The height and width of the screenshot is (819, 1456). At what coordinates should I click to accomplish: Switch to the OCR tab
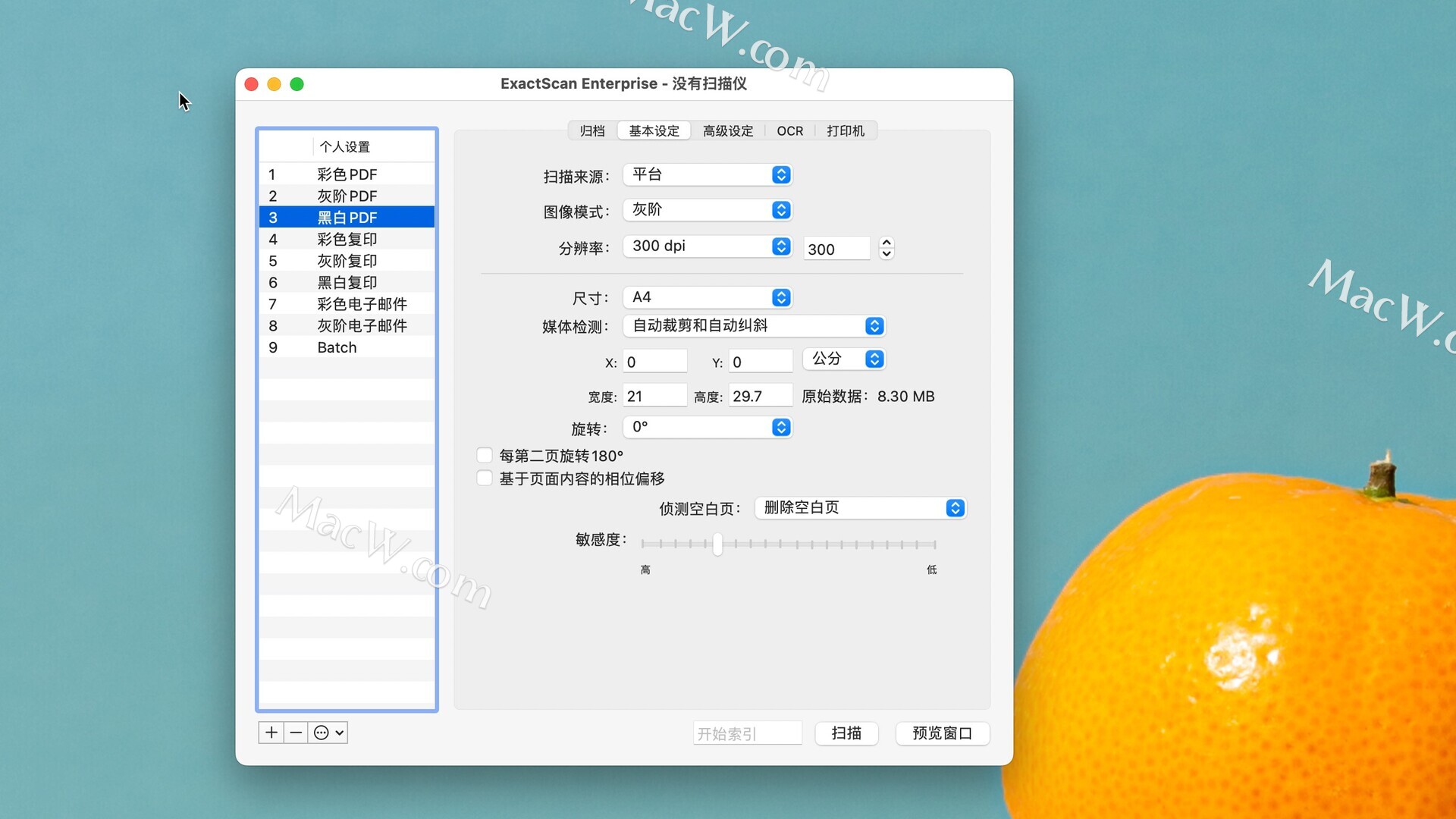coord(789,130)
